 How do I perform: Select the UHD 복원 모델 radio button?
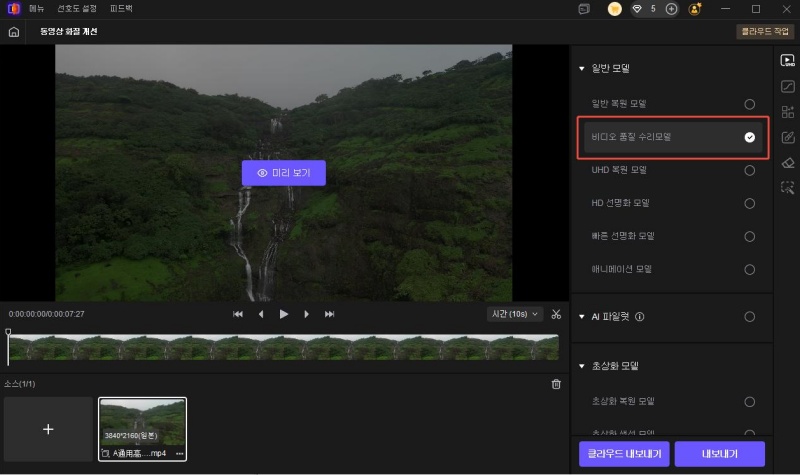(749, 170)
